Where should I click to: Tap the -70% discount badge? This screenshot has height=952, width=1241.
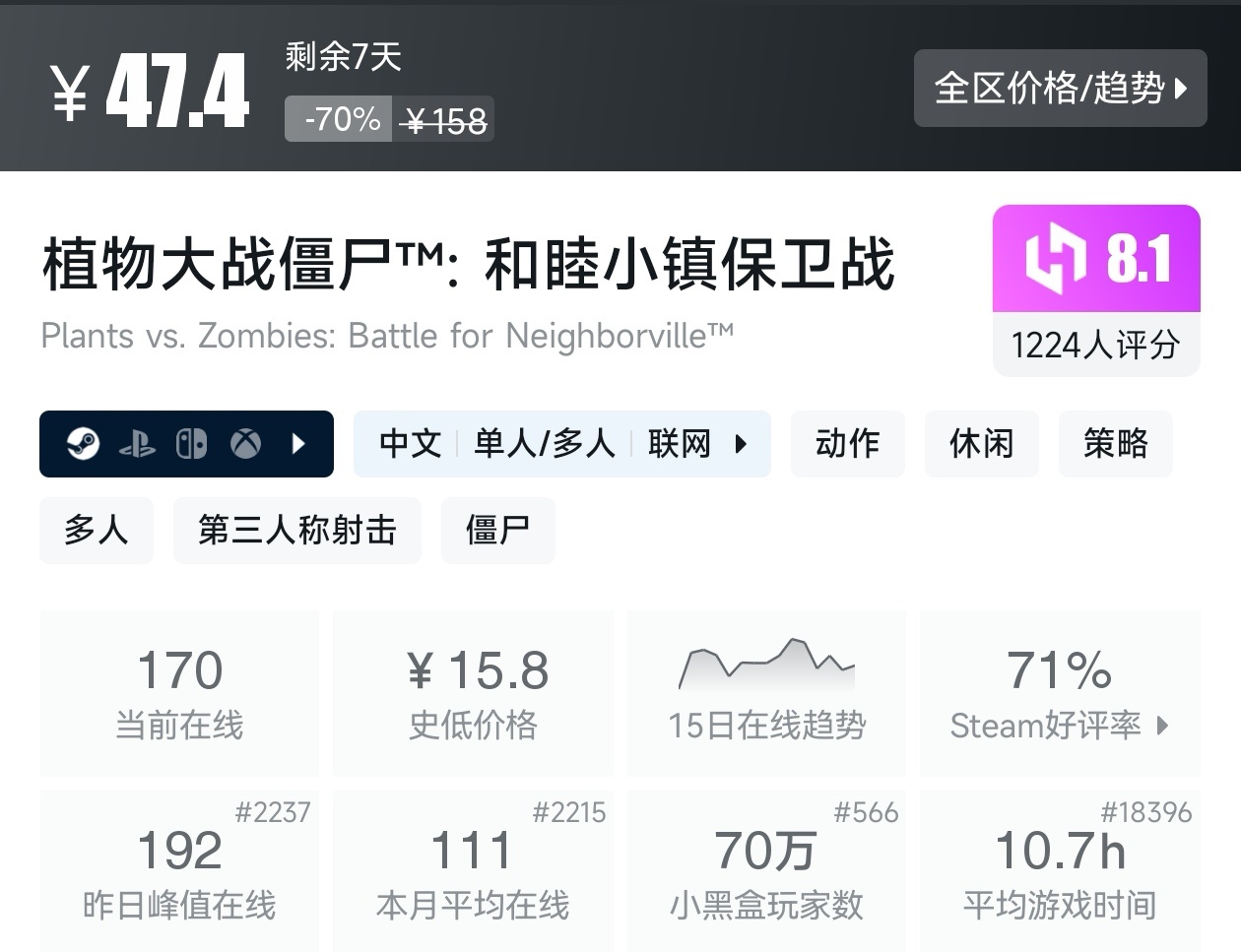click(x=341, y=120)
